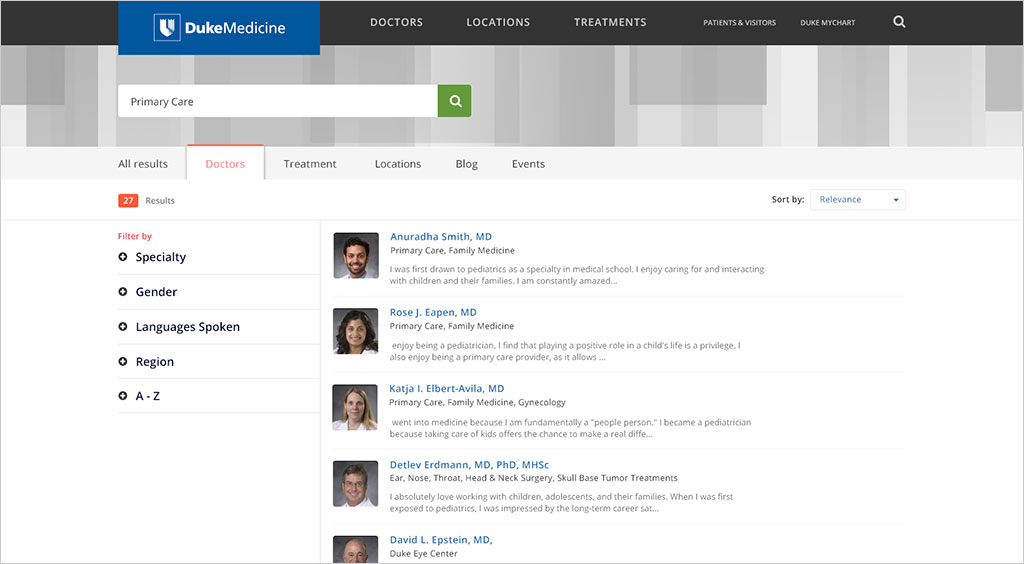Open Anuradha Smith, MD profile link

click(441, 237)
